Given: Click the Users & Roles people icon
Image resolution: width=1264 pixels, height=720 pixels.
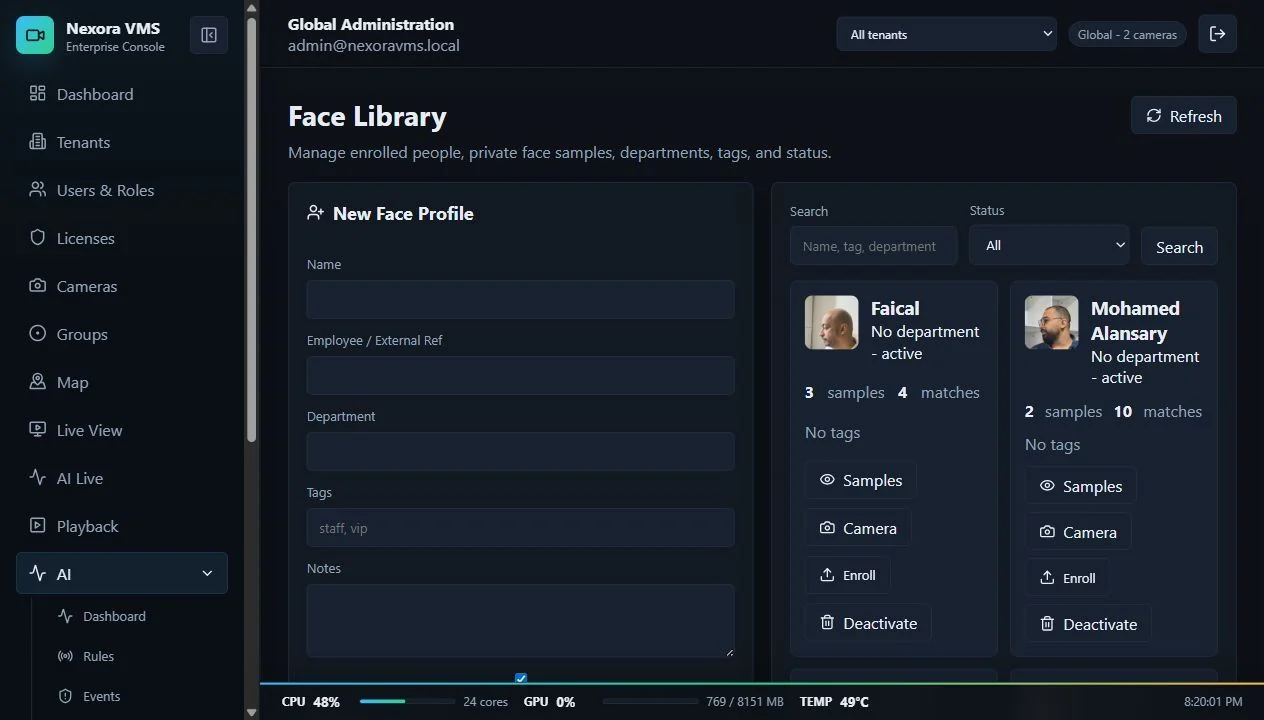Looking at the screenshot, I should (x=38, y=190).
